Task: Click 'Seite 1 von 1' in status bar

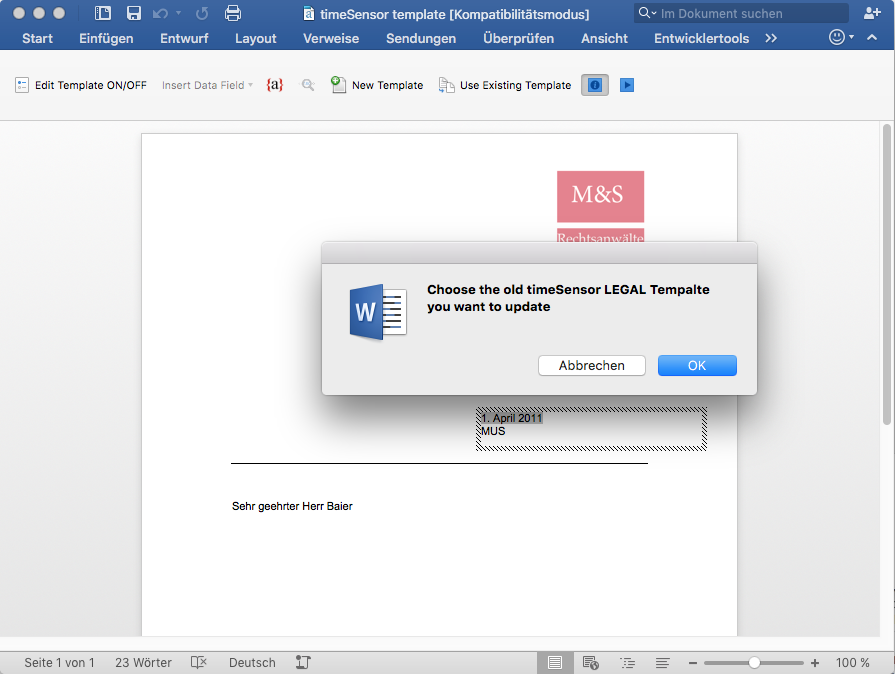Action: coord(59,663)
